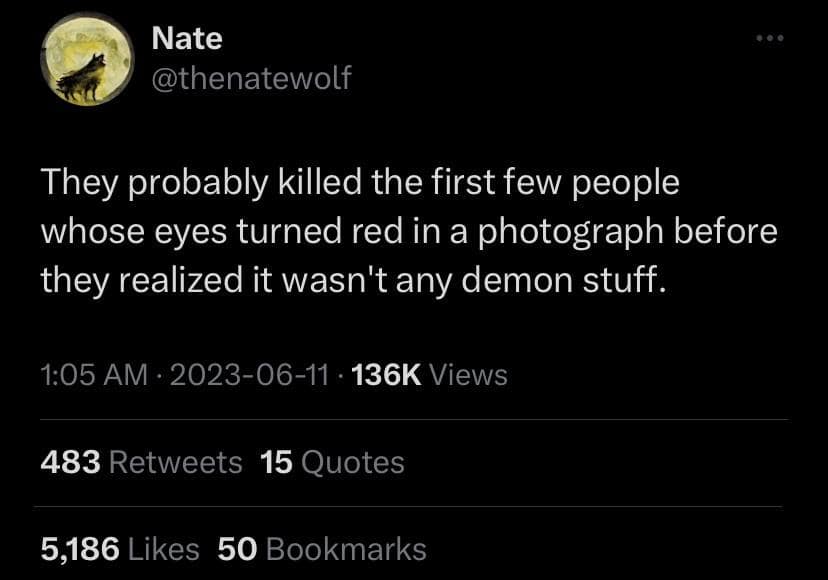Open the "Retweets" list label
Viewport: 828px width, 580px height.
tap(175, 462)
